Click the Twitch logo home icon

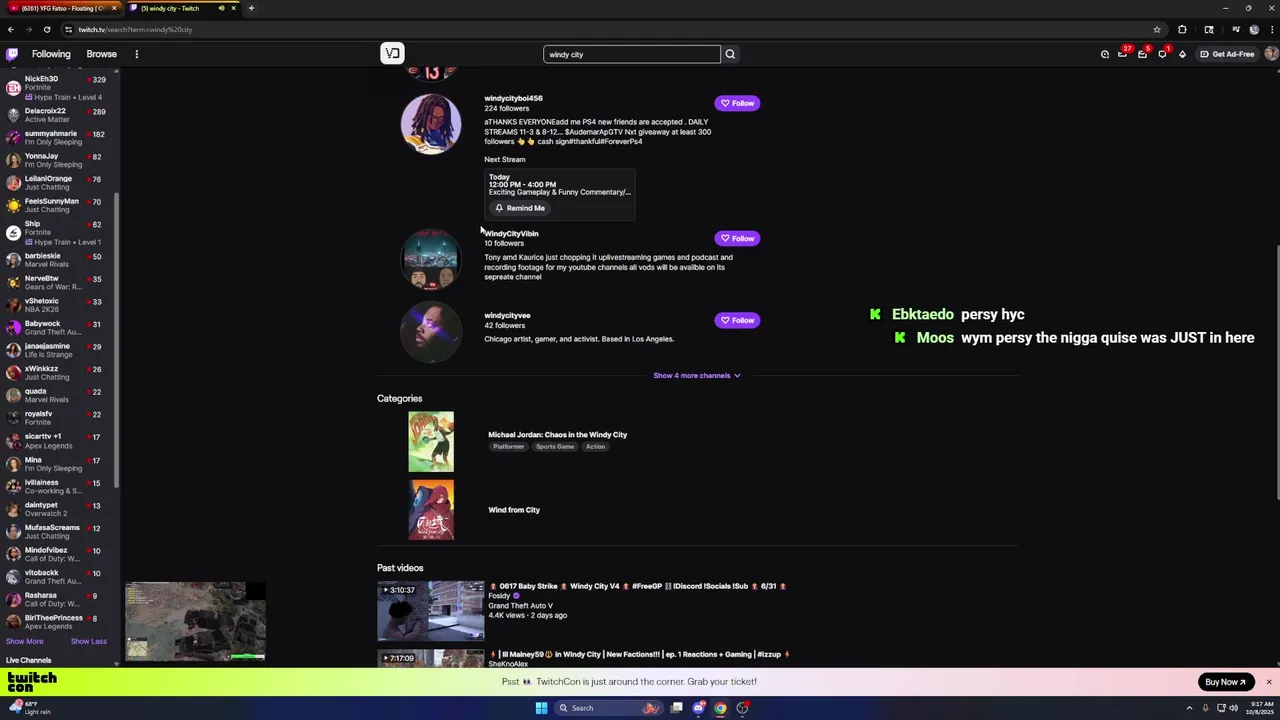click(x=12, y=54)
